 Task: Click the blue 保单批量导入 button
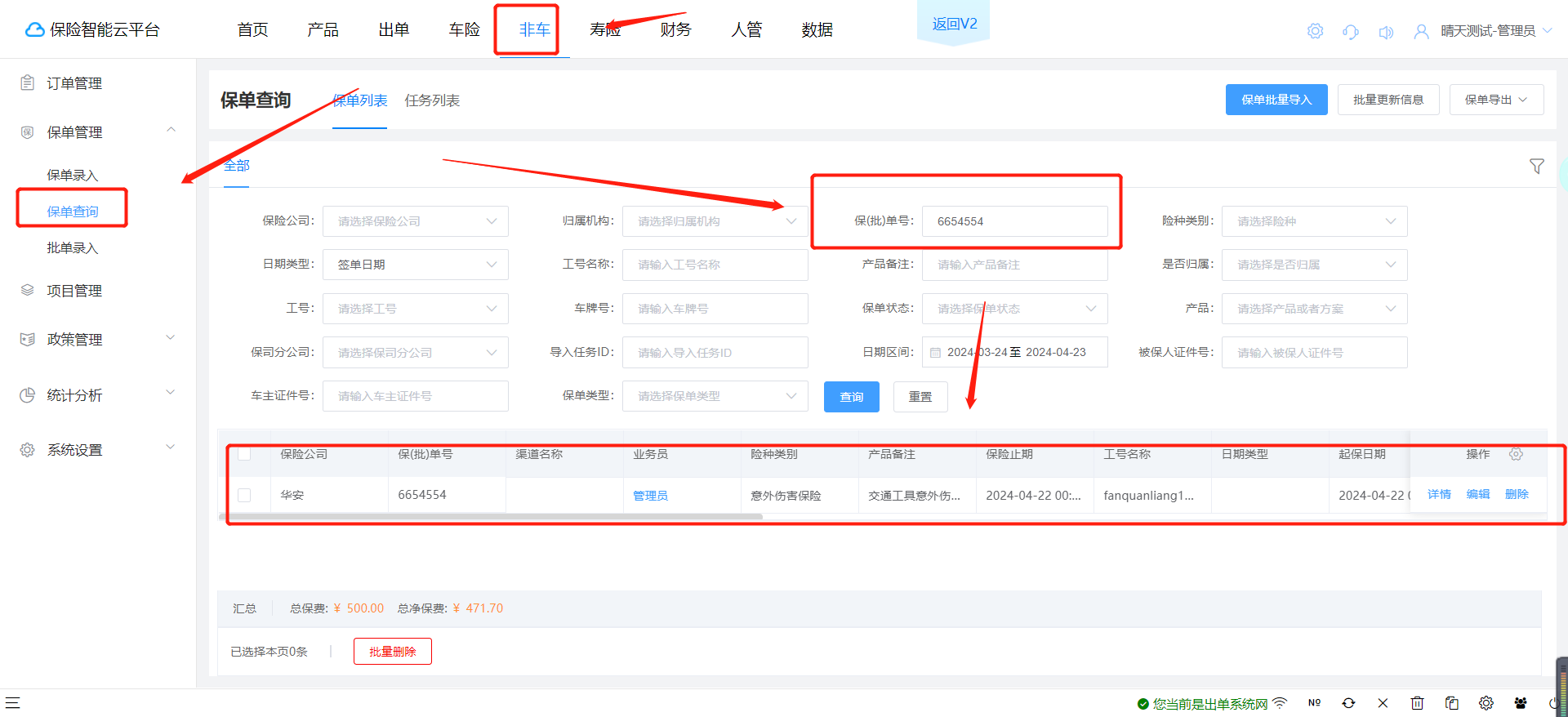coord(1276,100)
